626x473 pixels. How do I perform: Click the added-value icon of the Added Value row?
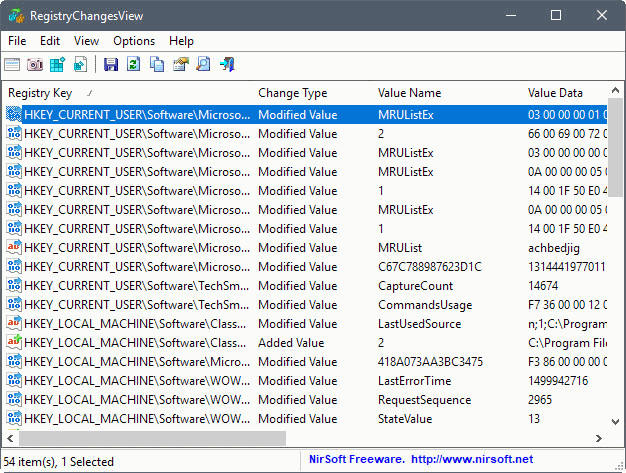tap(14, 342)
